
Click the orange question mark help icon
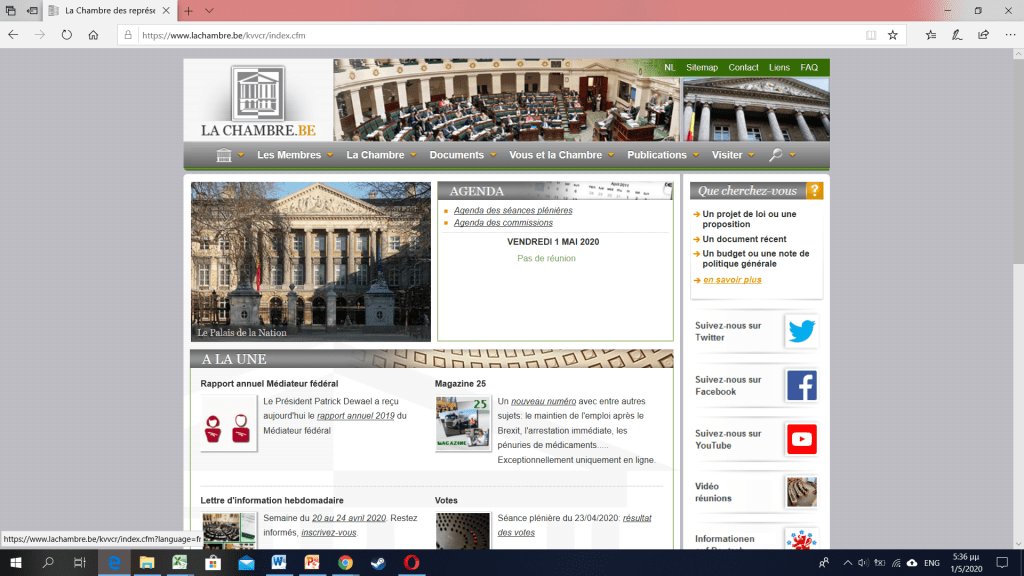click(x=814, y=190)
